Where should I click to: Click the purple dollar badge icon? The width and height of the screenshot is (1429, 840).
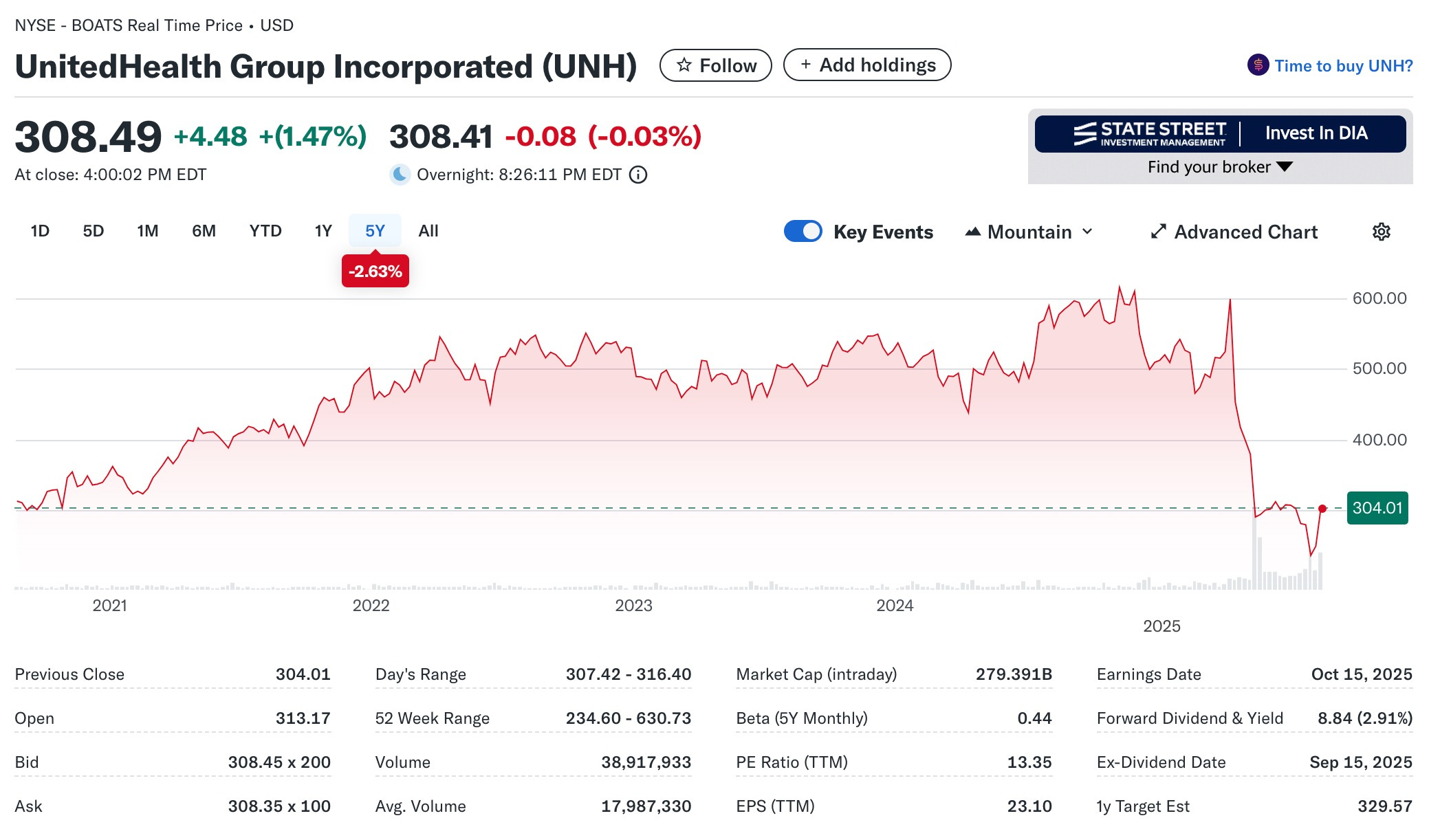(1258, 65)
